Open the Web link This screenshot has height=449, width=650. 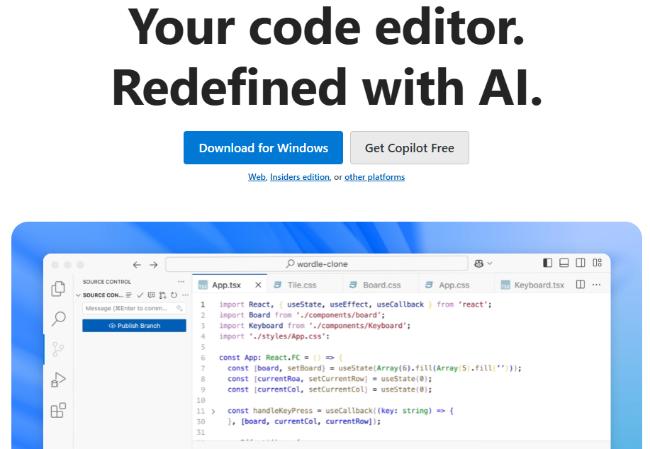point(257,177)
